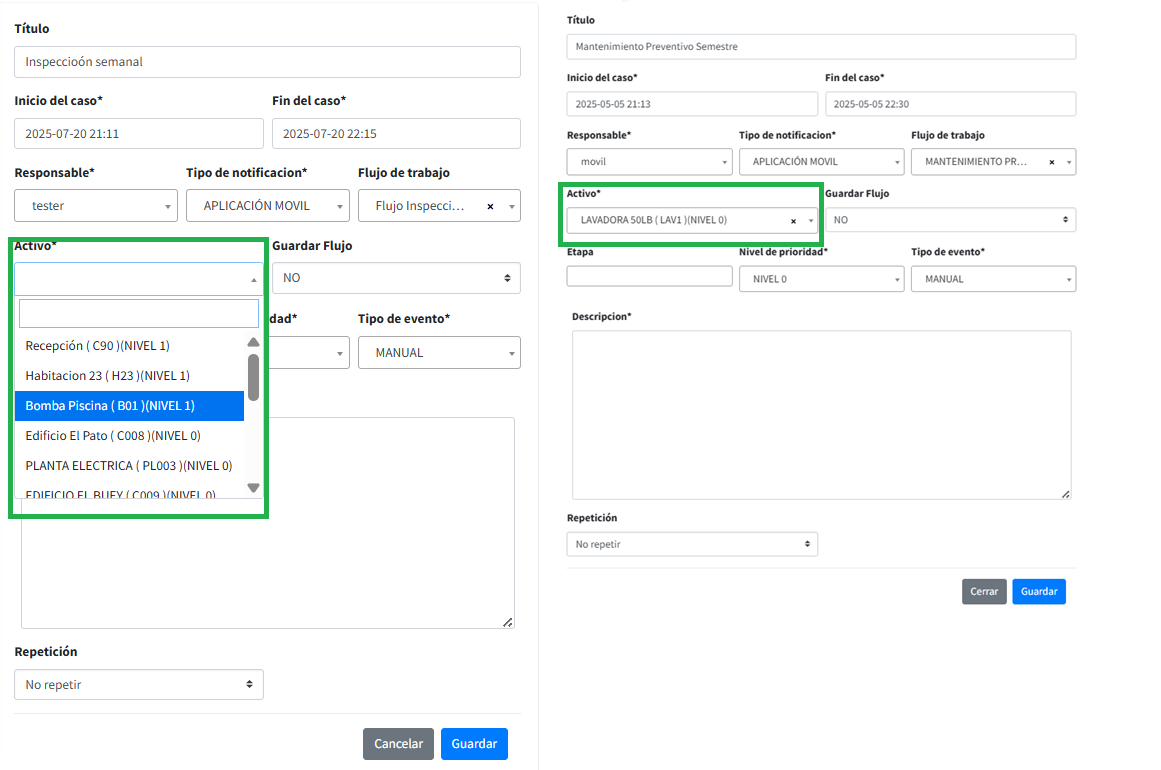Click the asset list scroll-down arrow
Viewport: 1161px width, 770px height.
(x=253, y=488)
